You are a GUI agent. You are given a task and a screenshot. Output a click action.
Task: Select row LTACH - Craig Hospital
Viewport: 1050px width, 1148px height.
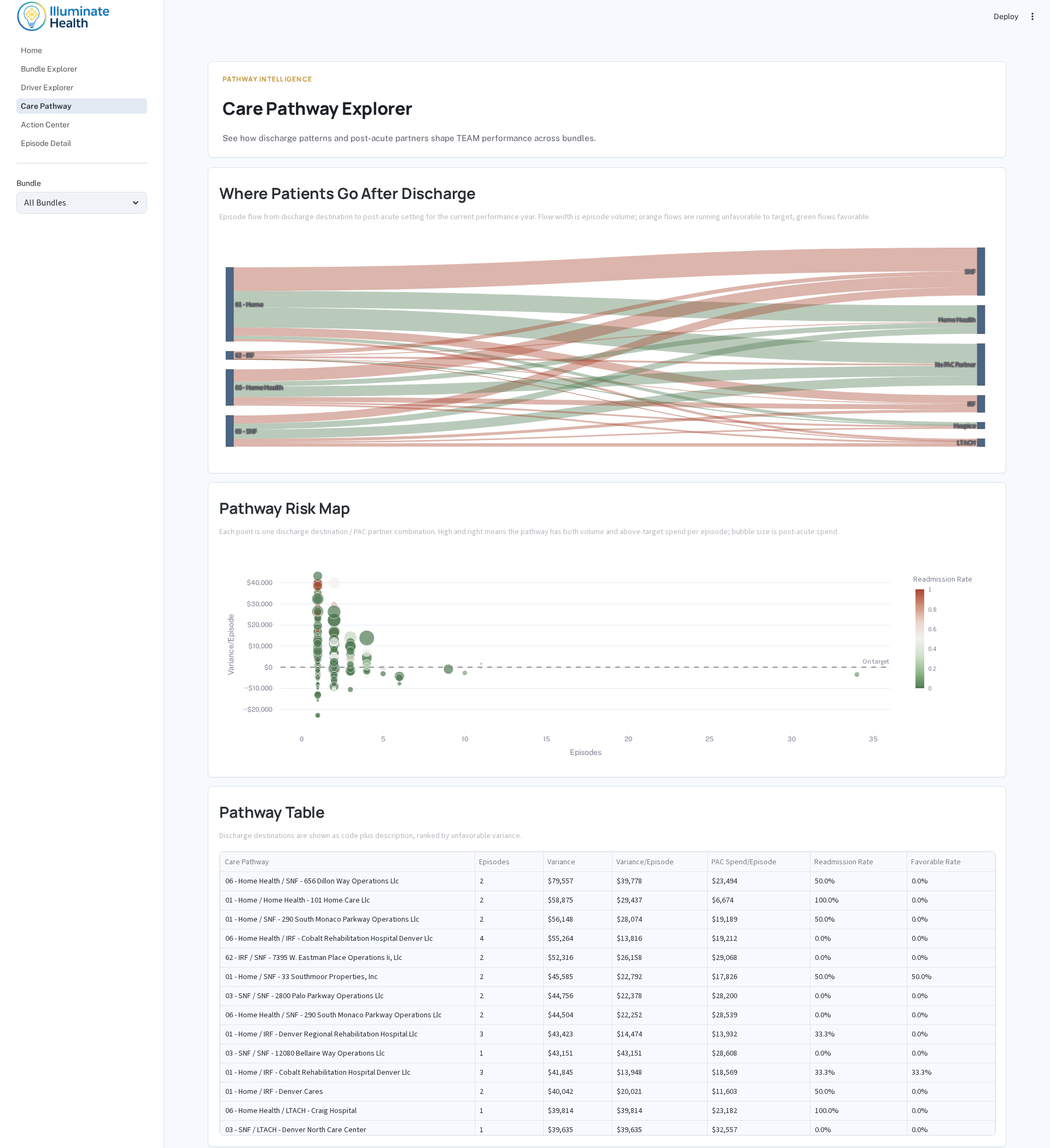click(x=608, y=1111)
